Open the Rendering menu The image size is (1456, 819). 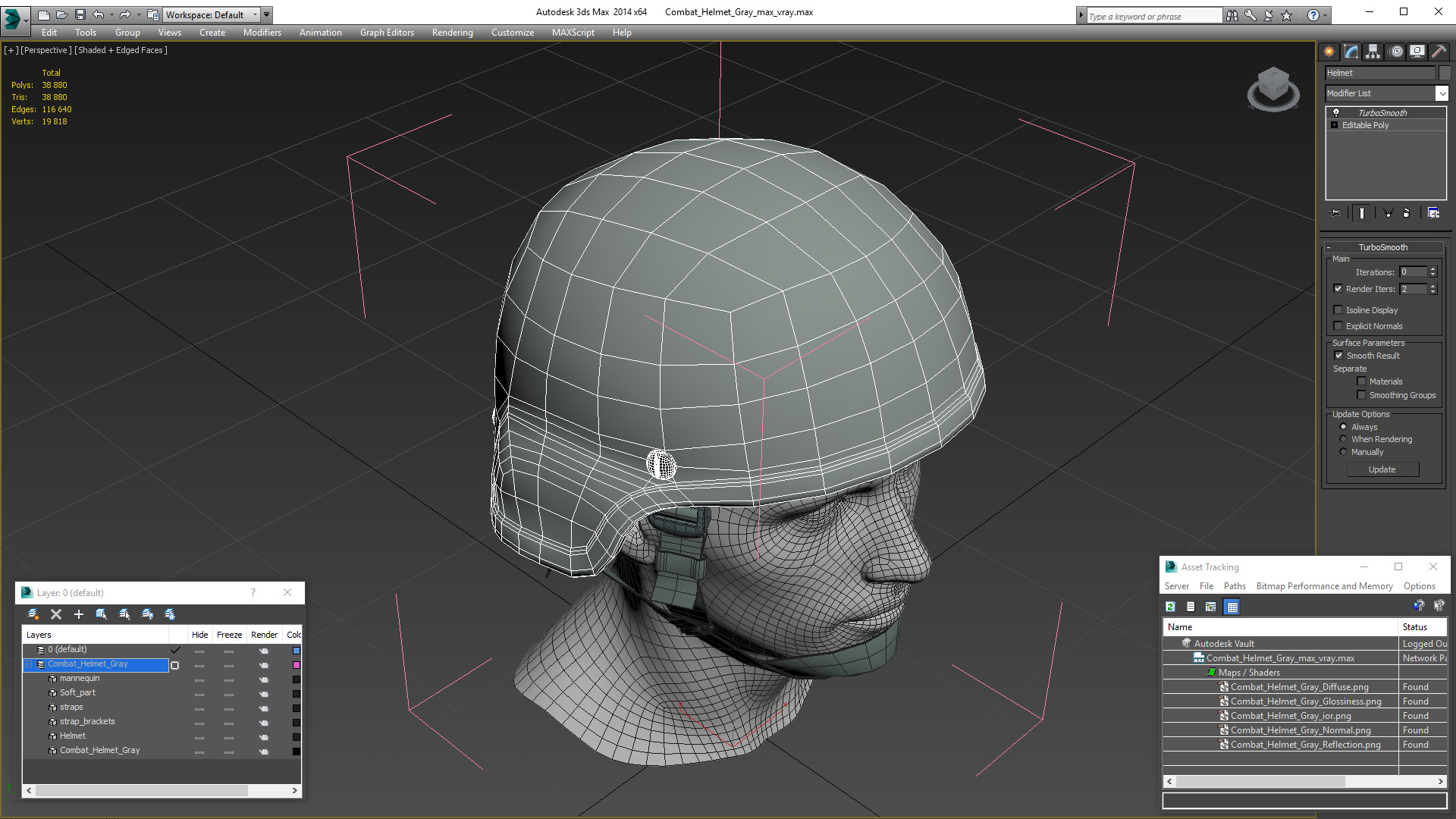tap(452, 33)
